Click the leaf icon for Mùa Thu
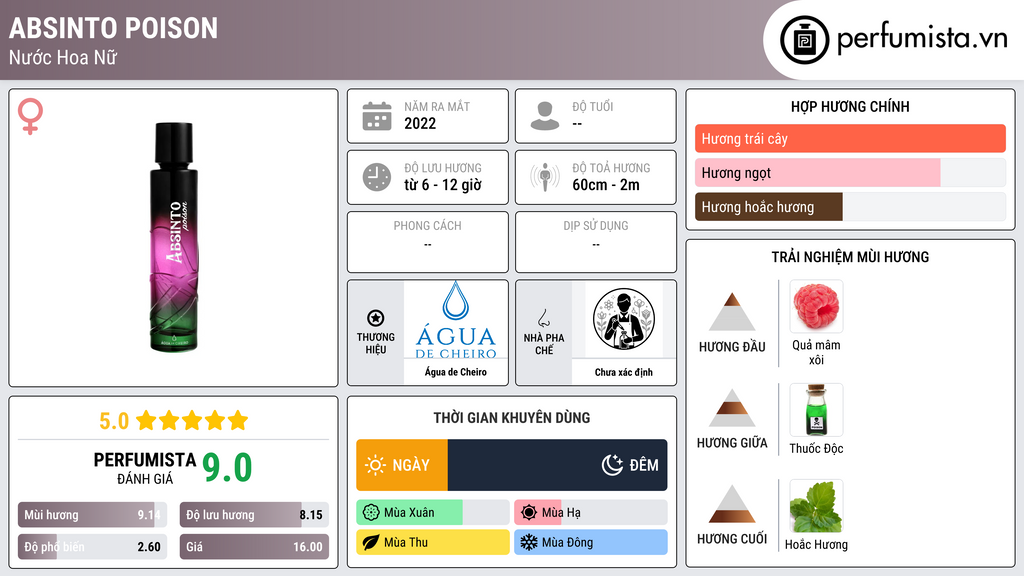Image resolution: width=1024 pixels, height=576 pixels. coord(371,542)
